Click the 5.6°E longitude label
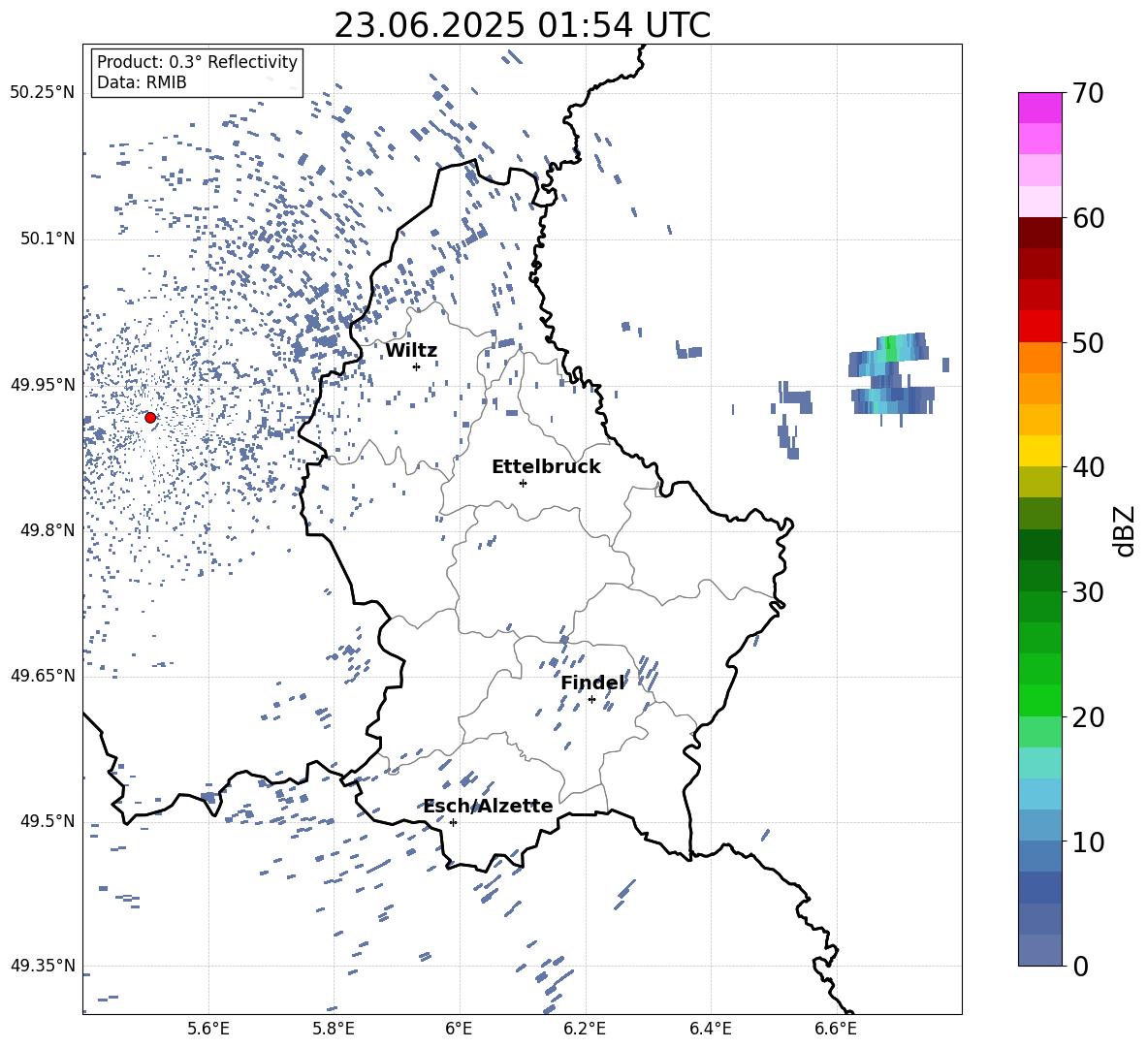Screen dimensions: 1148x1048 (208, 1029)
